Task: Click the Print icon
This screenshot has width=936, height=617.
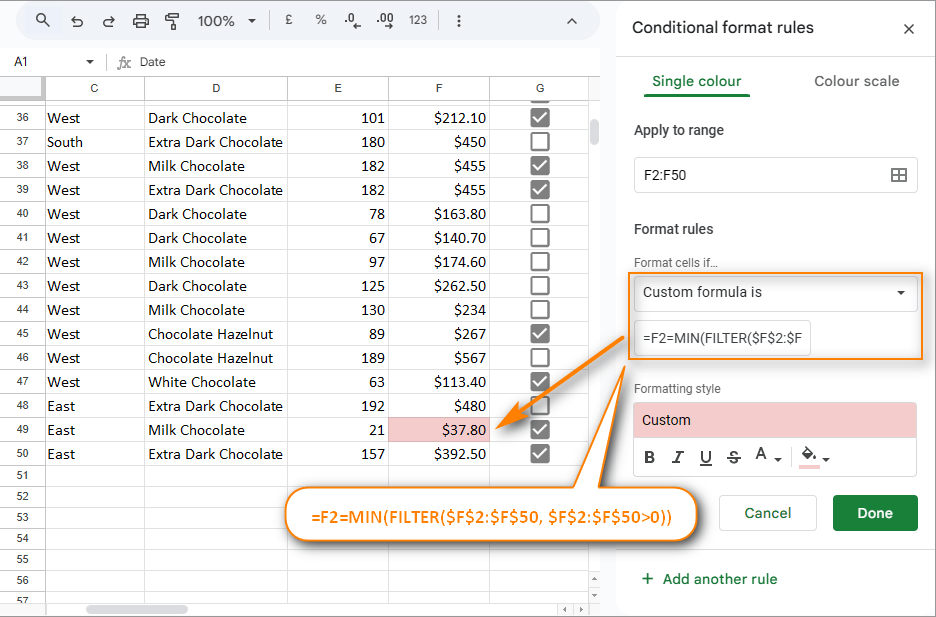Action: click(140, 20)
